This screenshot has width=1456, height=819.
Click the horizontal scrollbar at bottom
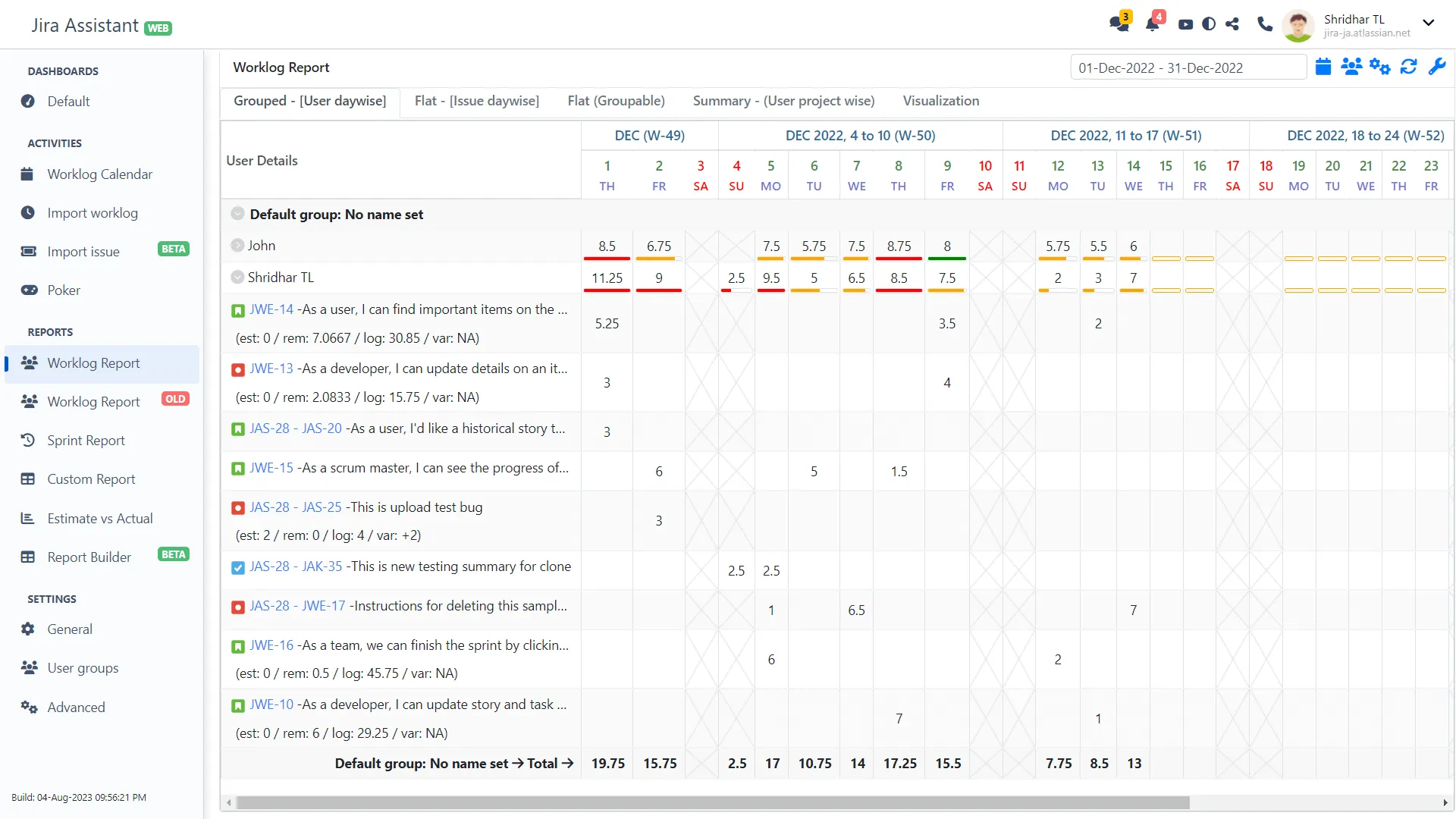(x=713, y=802)
